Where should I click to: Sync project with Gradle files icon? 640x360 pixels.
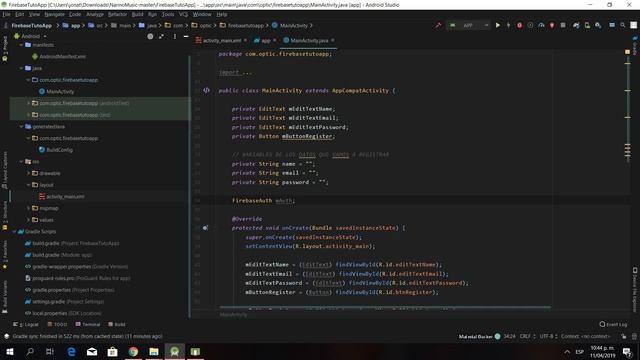point(576,25)
